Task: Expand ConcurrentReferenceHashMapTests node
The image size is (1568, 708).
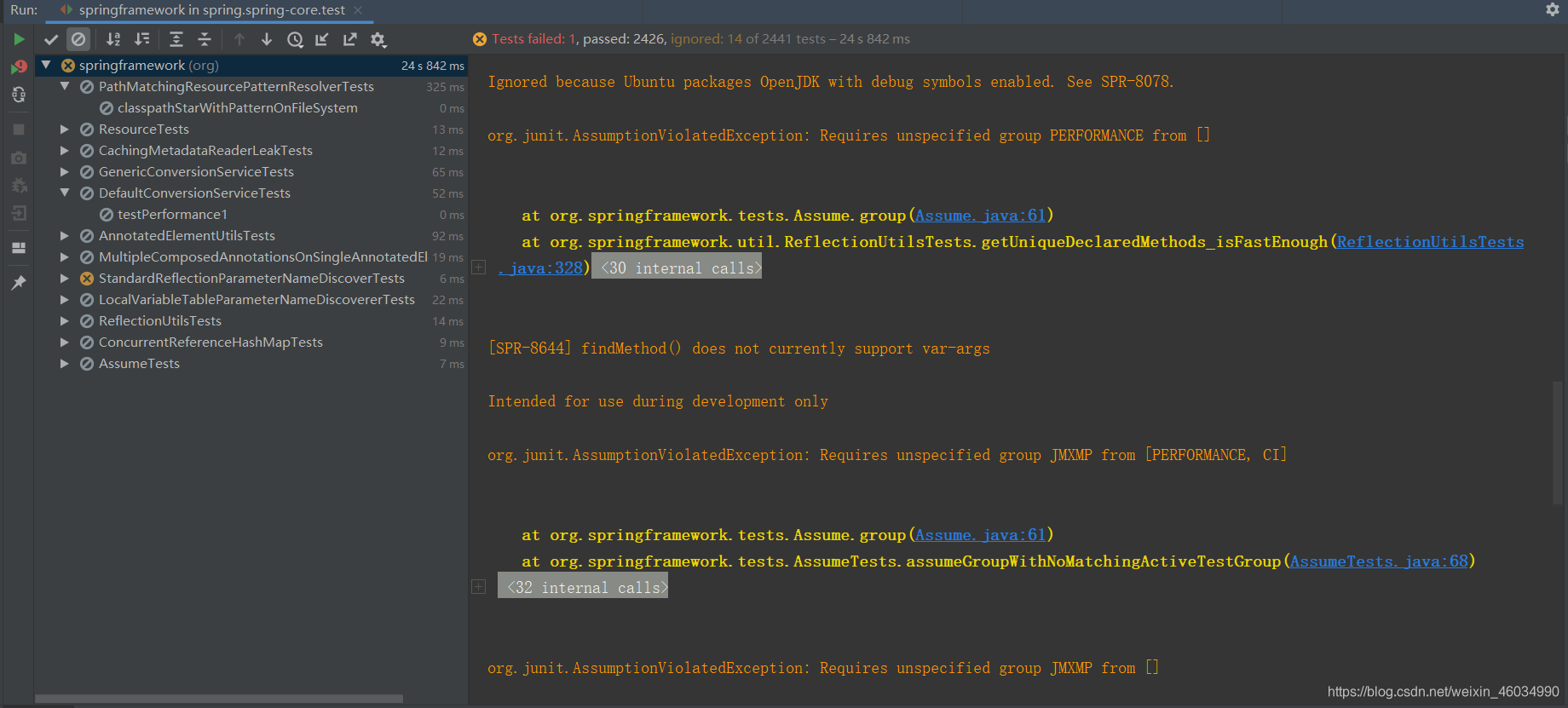Action: click(65, 342)
